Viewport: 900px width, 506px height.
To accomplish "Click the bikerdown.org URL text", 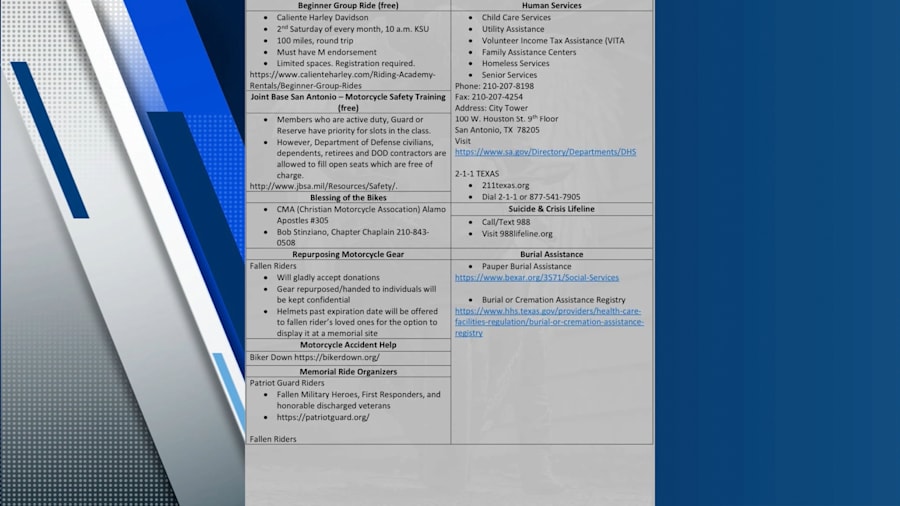I will (x=337, y=357).
